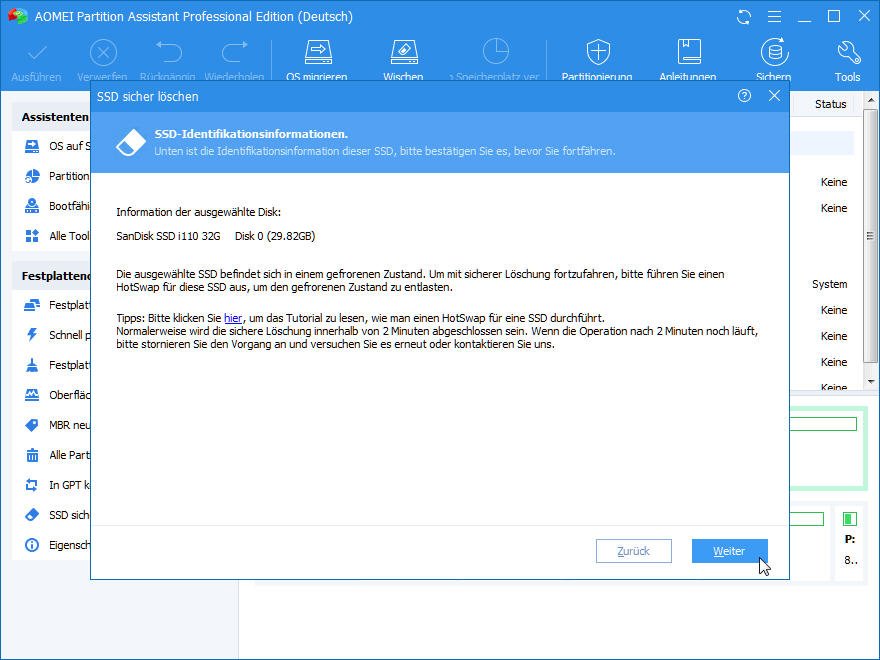This screenshot has width=880, height=660.
Task: Click Alle Partitionen löschen trash entry
Action: (x=57, y=455)
